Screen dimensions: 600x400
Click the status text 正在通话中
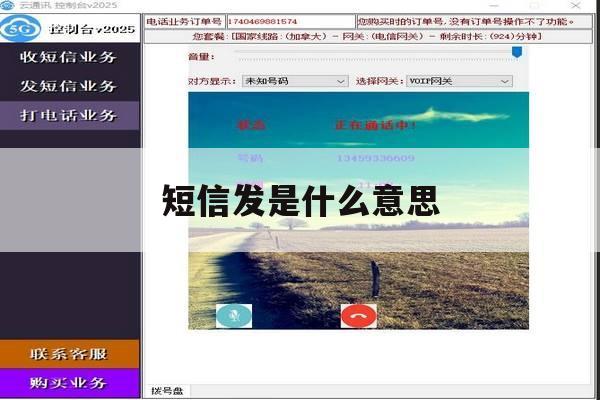tap(376, 125)
